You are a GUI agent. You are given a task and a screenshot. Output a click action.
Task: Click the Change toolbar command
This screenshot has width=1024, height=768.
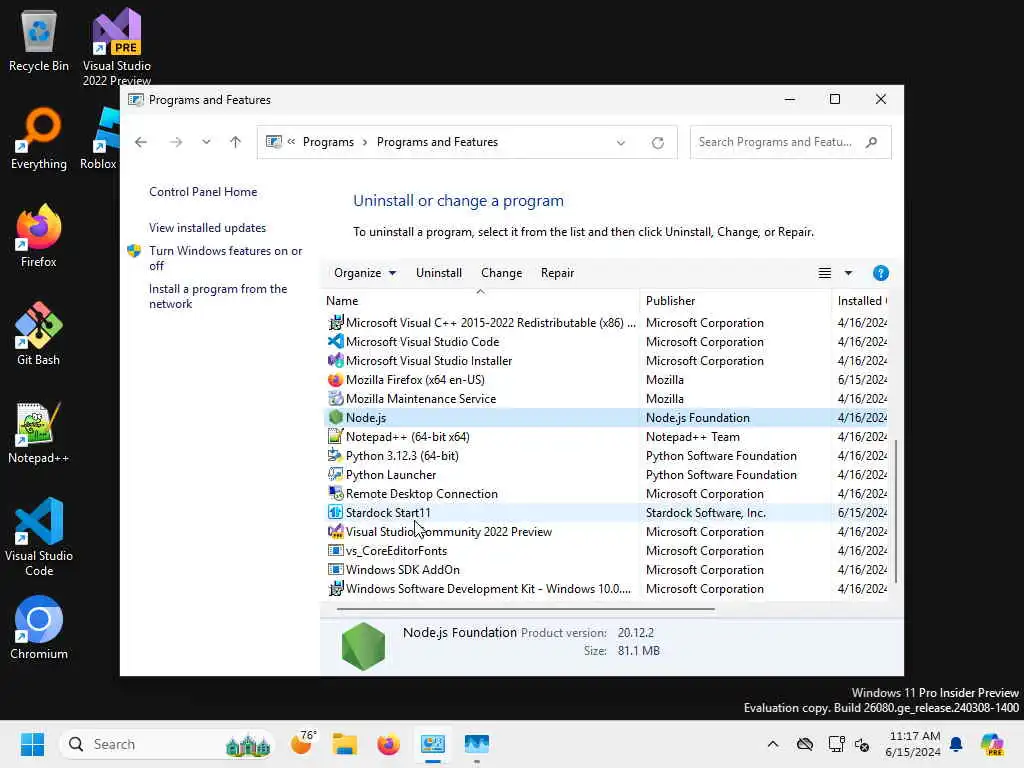pos(502,273)
